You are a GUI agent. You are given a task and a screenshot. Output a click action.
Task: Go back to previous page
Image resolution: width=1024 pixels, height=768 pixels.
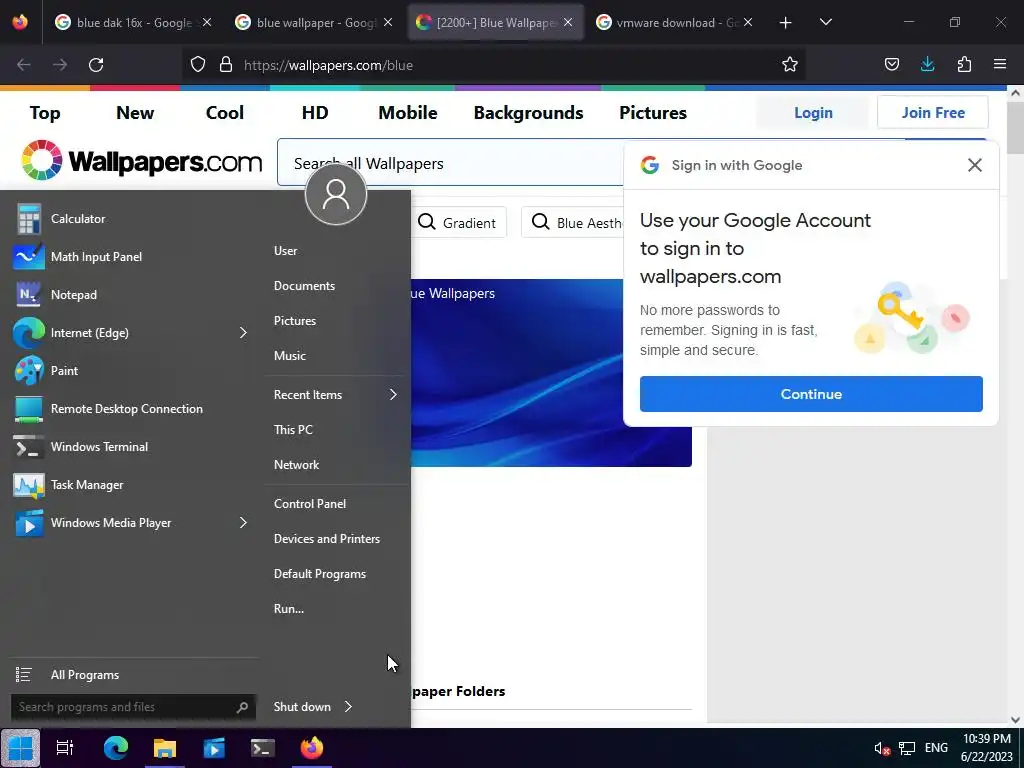pos(24,65)
